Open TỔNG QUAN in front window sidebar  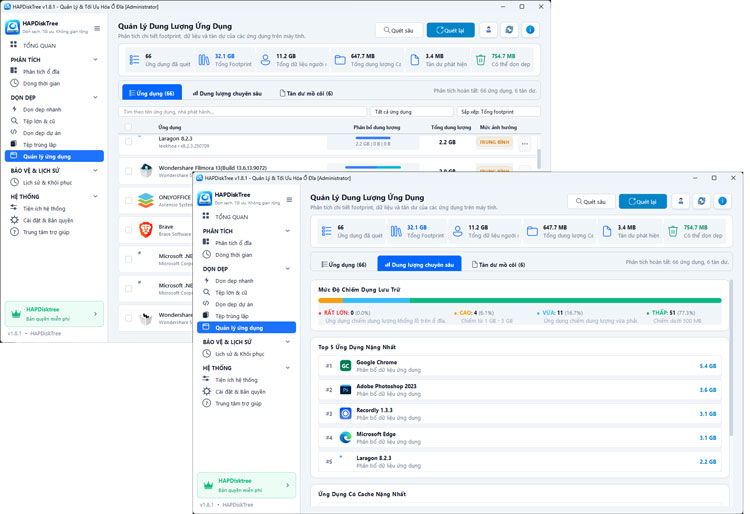tap(232, 217)
